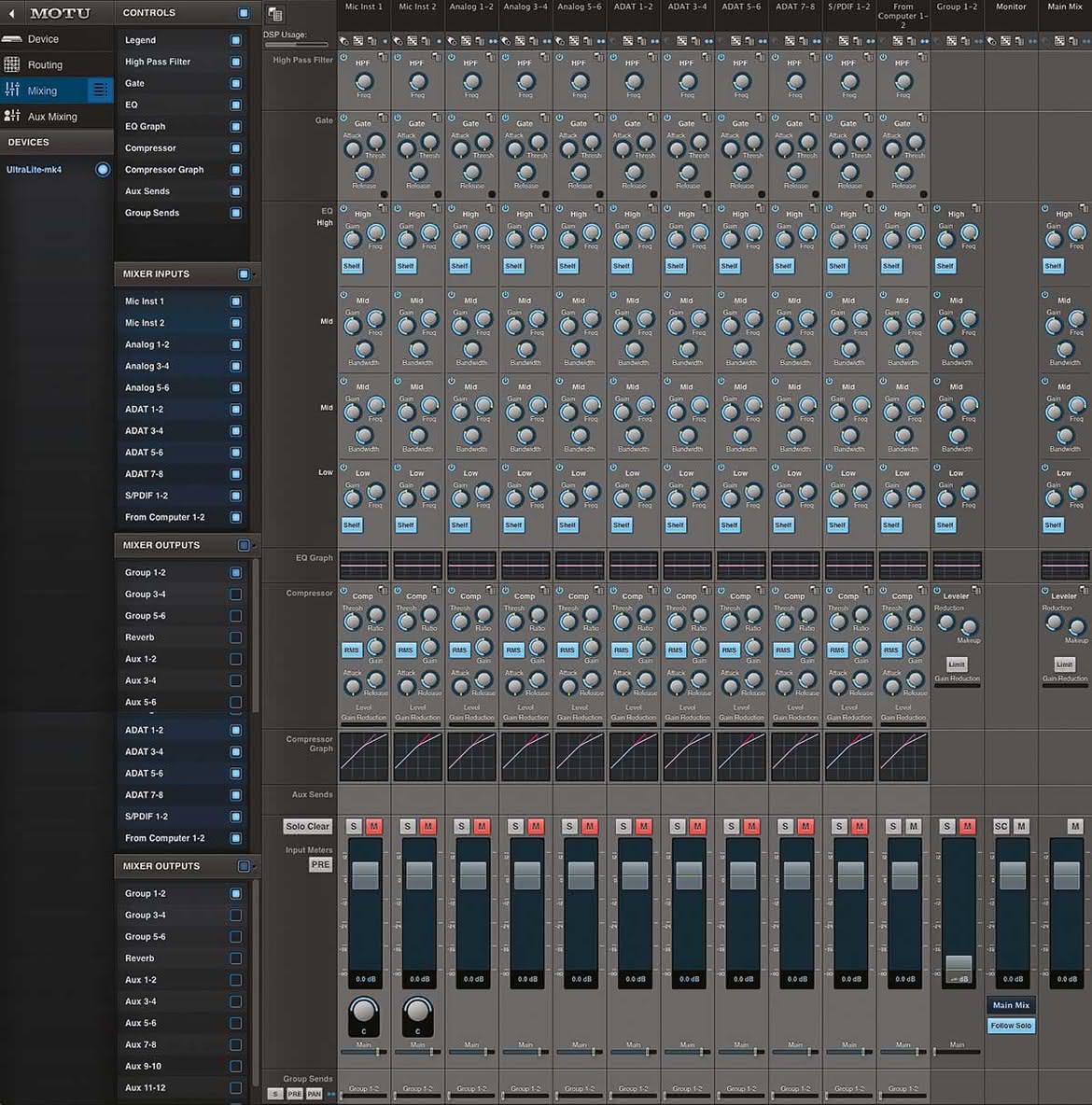
Task: Toggle the HPF power icon on Mic Inst 1
Action: click(344, 58)
